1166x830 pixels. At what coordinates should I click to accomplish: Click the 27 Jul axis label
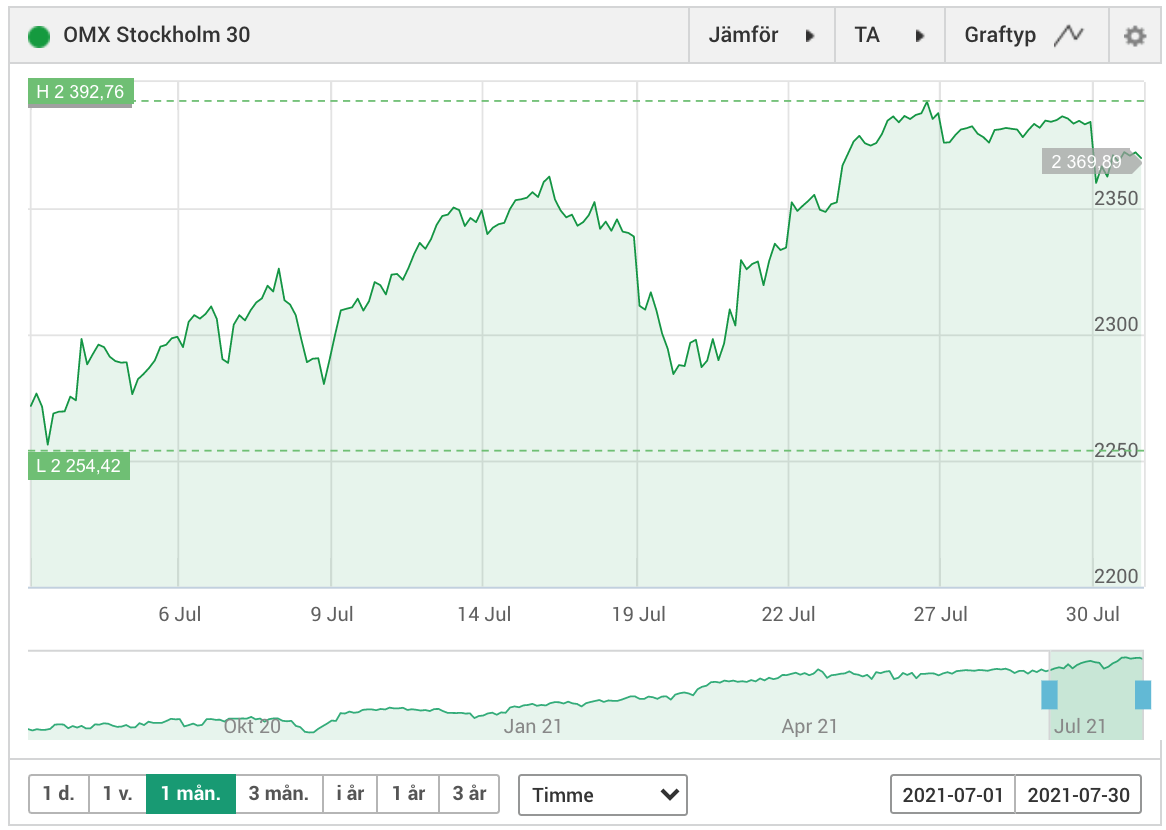pos(941,614)
